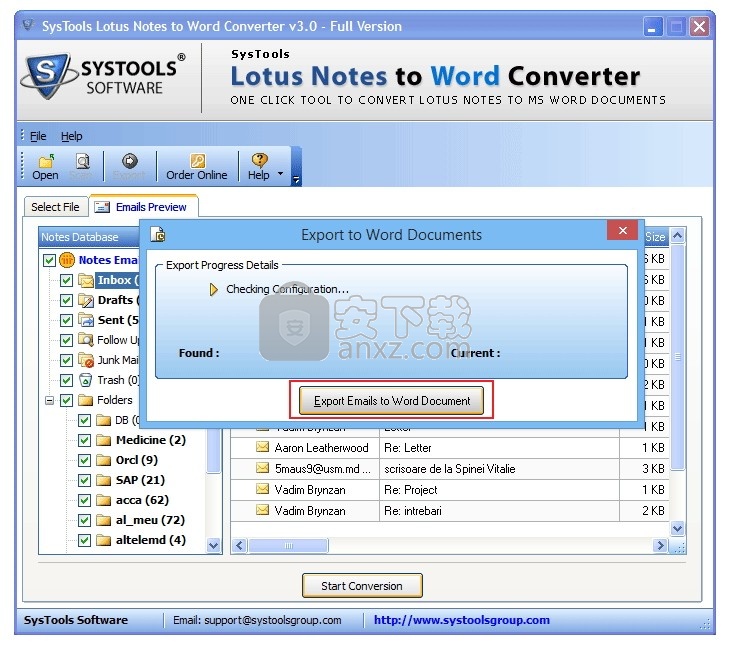Select the Junk Mail folder icon
The image size is (735, 645).
click(86, 360)
